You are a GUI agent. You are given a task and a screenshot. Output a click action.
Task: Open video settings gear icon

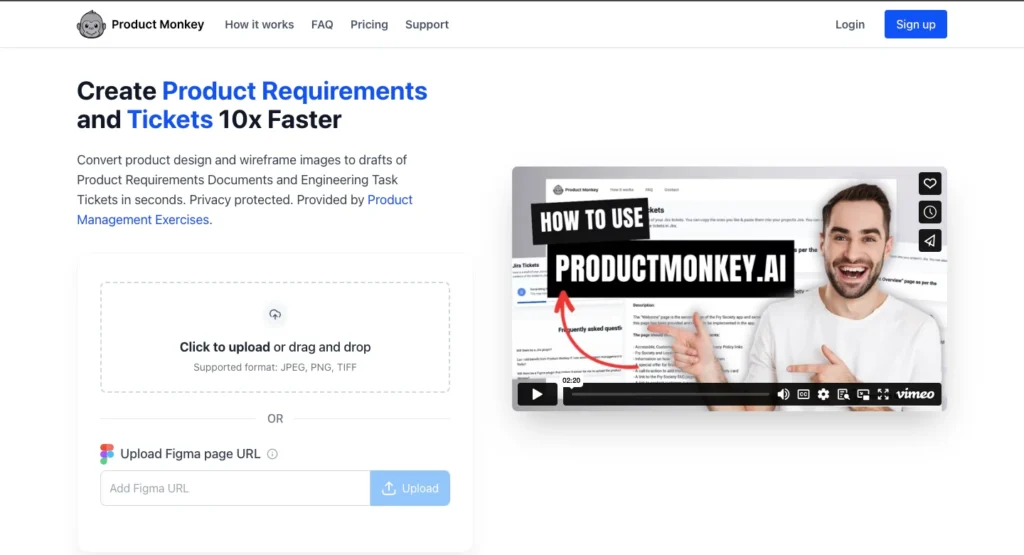tap(823, 394)
